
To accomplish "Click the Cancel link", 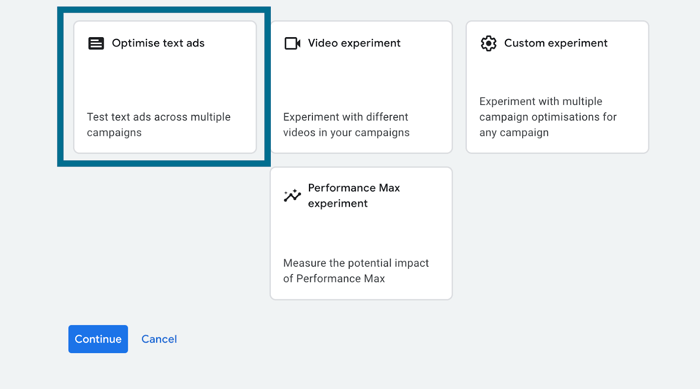I will 159,339.
